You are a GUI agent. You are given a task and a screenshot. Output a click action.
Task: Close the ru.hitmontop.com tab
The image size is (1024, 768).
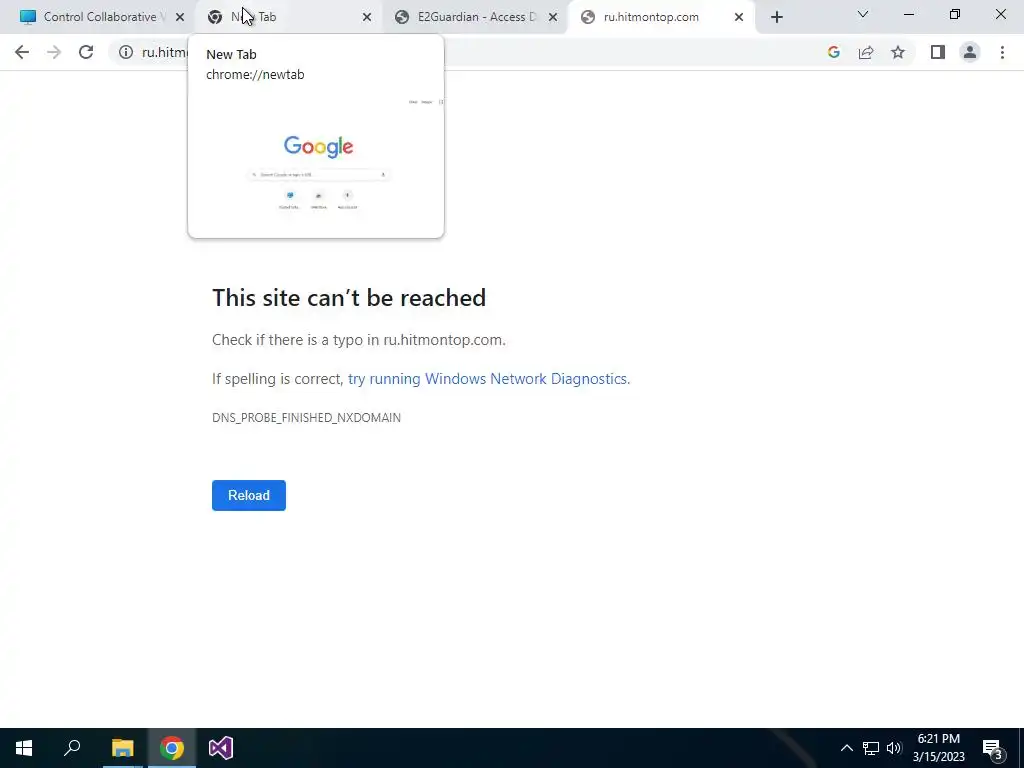pyautogui.click(x=739, y=17)
